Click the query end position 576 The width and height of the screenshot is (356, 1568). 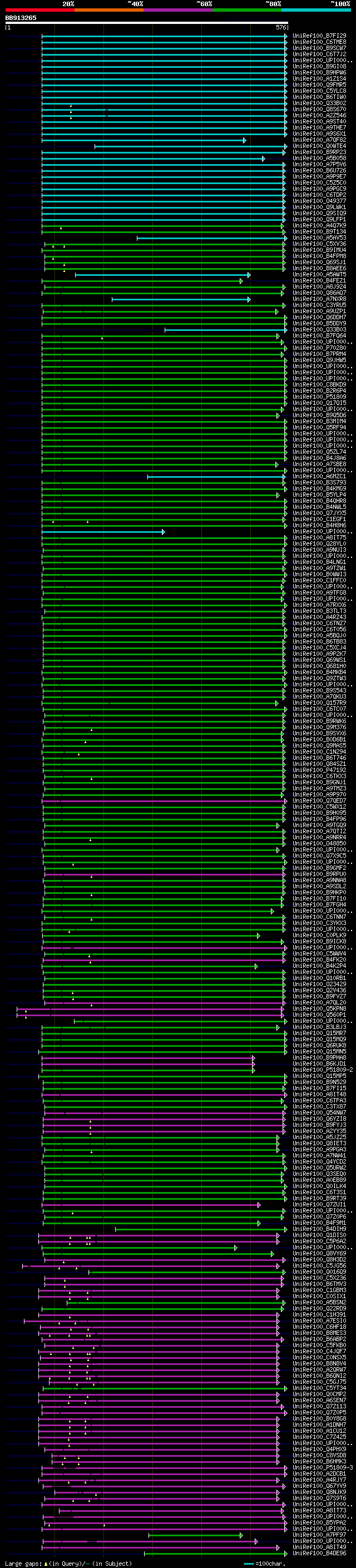[x=281, y=27]
